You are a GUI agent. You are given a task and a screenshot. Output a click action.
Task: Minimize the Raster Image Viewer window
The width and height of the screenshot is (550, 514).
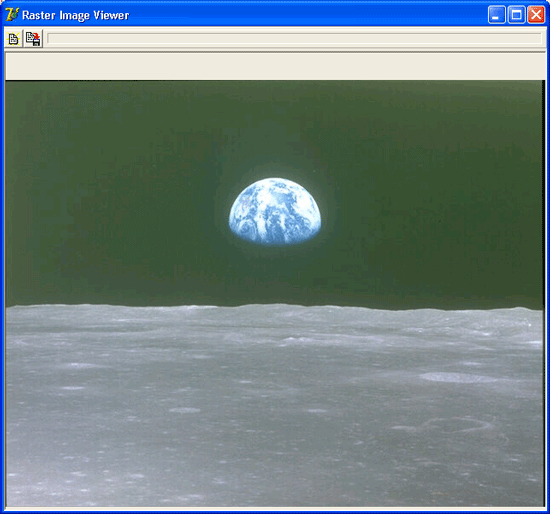497,15
